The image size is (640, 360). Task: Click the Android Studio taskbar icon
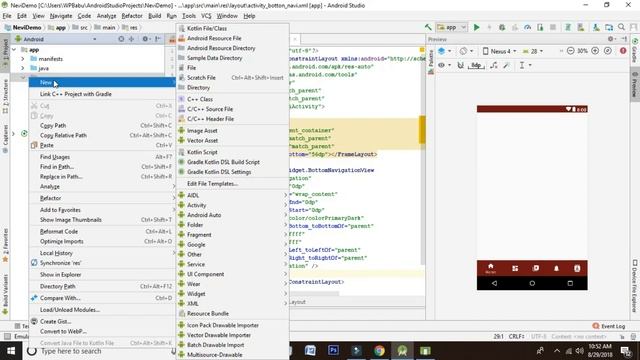[402, 351]
